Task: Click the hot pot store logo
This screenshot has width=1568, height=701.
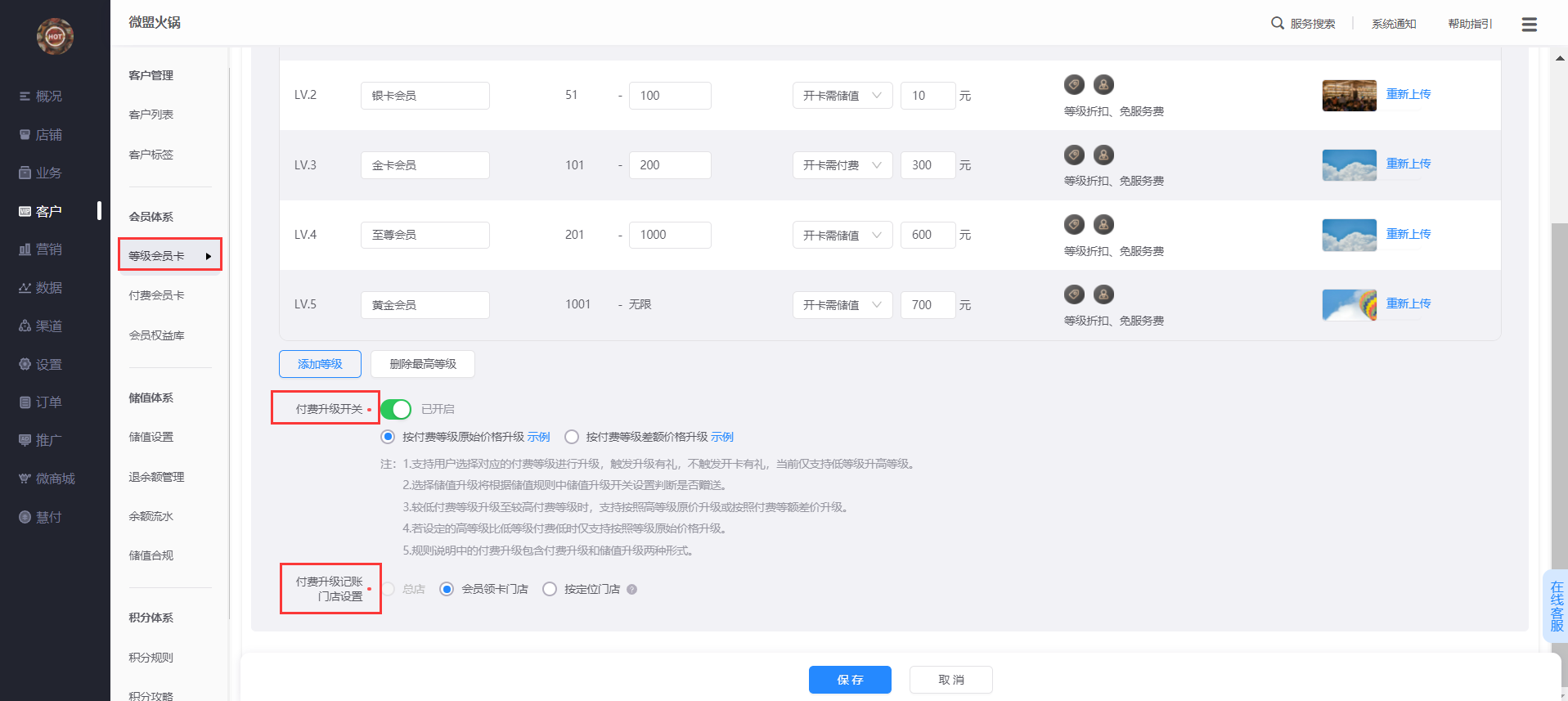Action: point(55,36)
